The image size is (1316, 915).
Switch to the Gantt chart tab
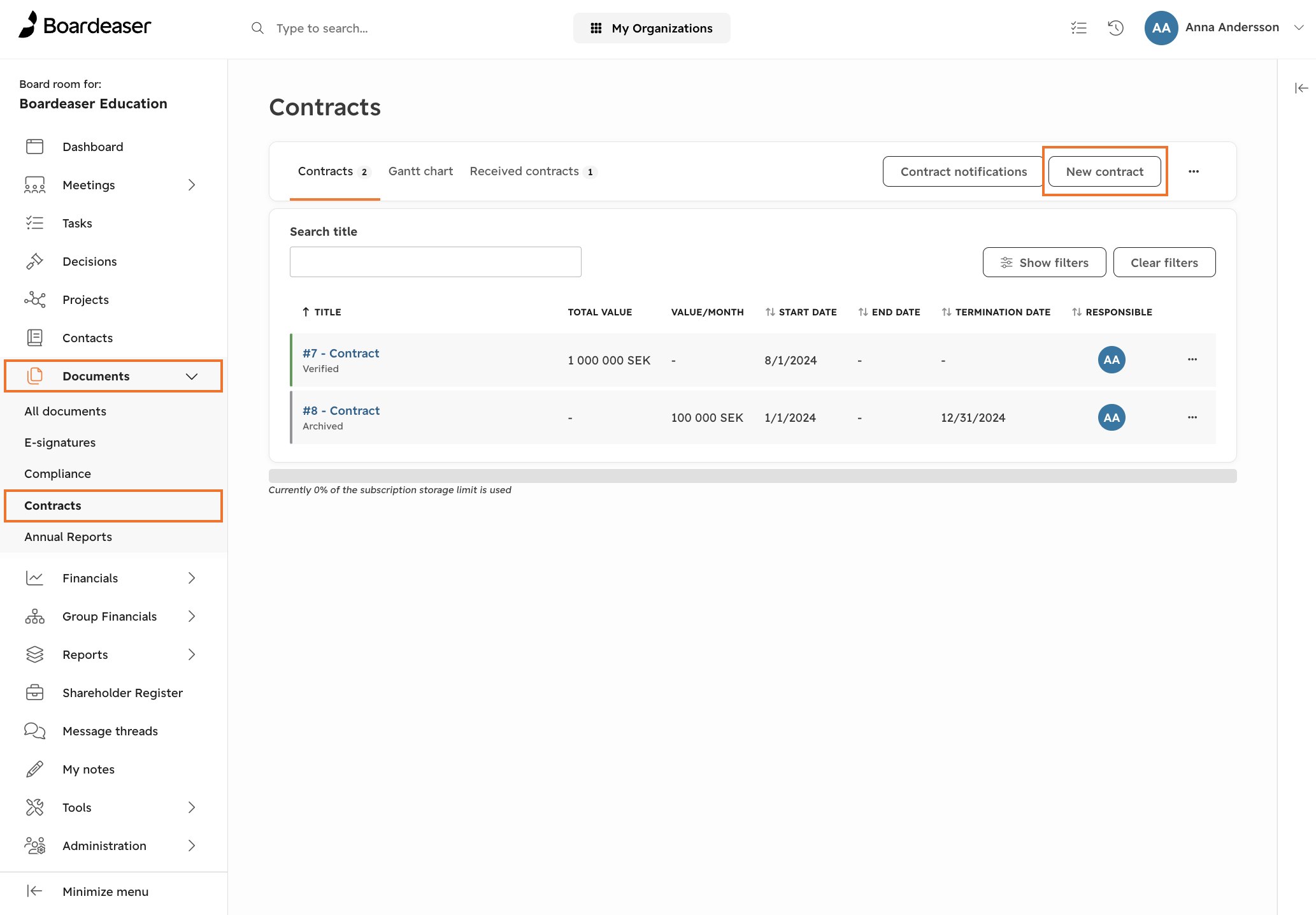coord(420,171)
